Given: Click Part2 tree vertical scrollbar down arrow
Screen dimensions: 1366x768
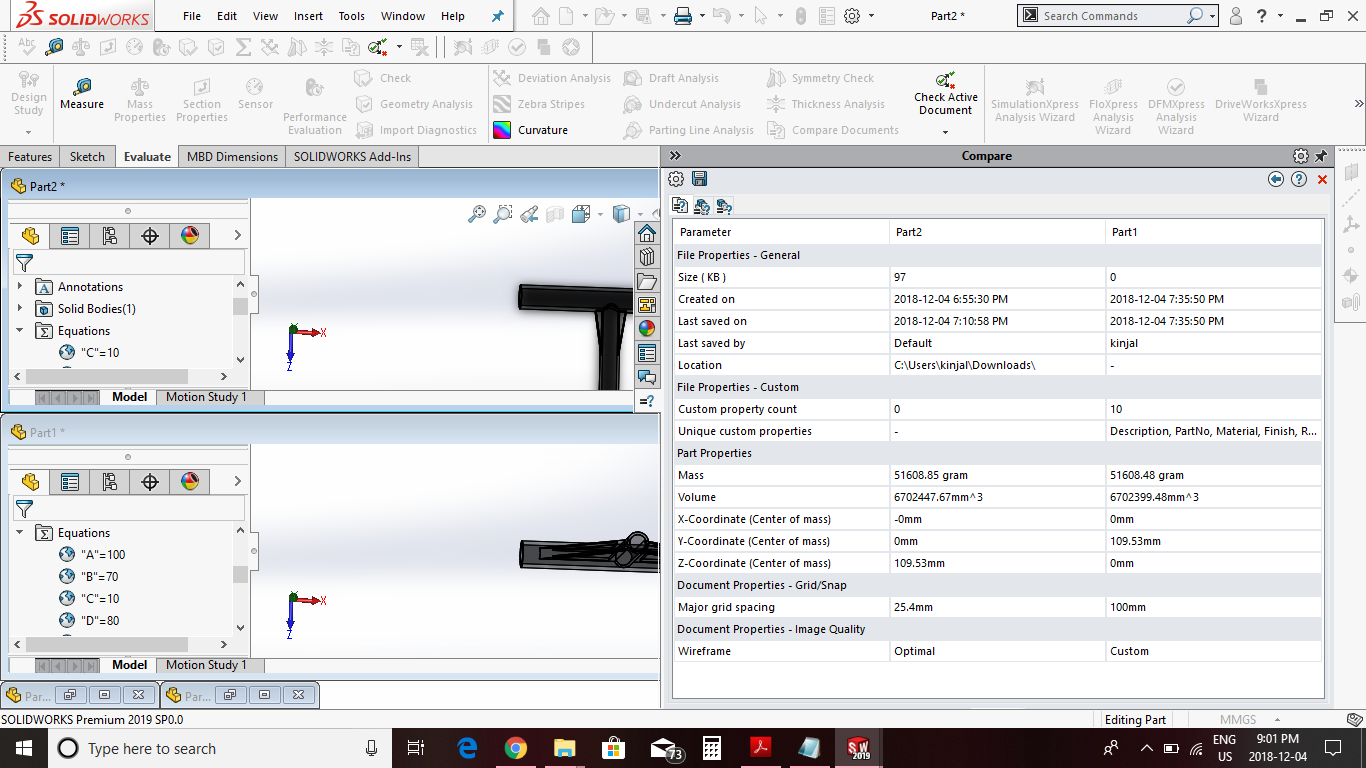Looking at the screenshot, I should [x=240, y=360].
